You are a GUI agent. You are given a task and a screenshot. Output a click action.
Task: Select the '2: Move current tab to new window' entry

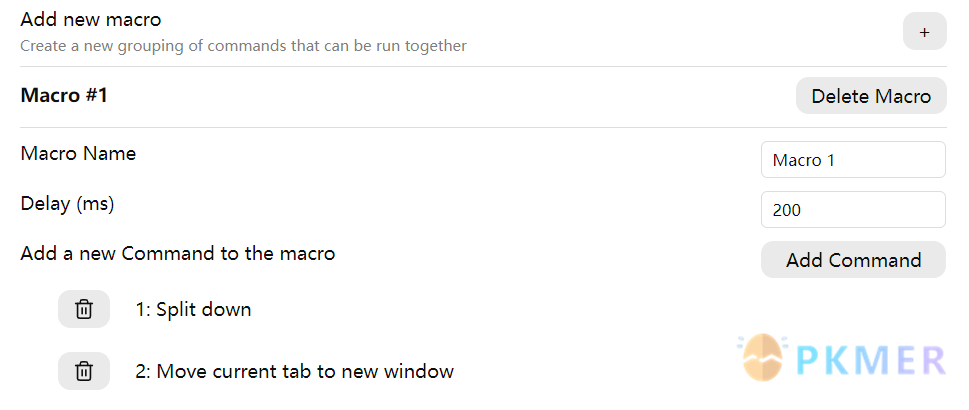click(295, 371)
